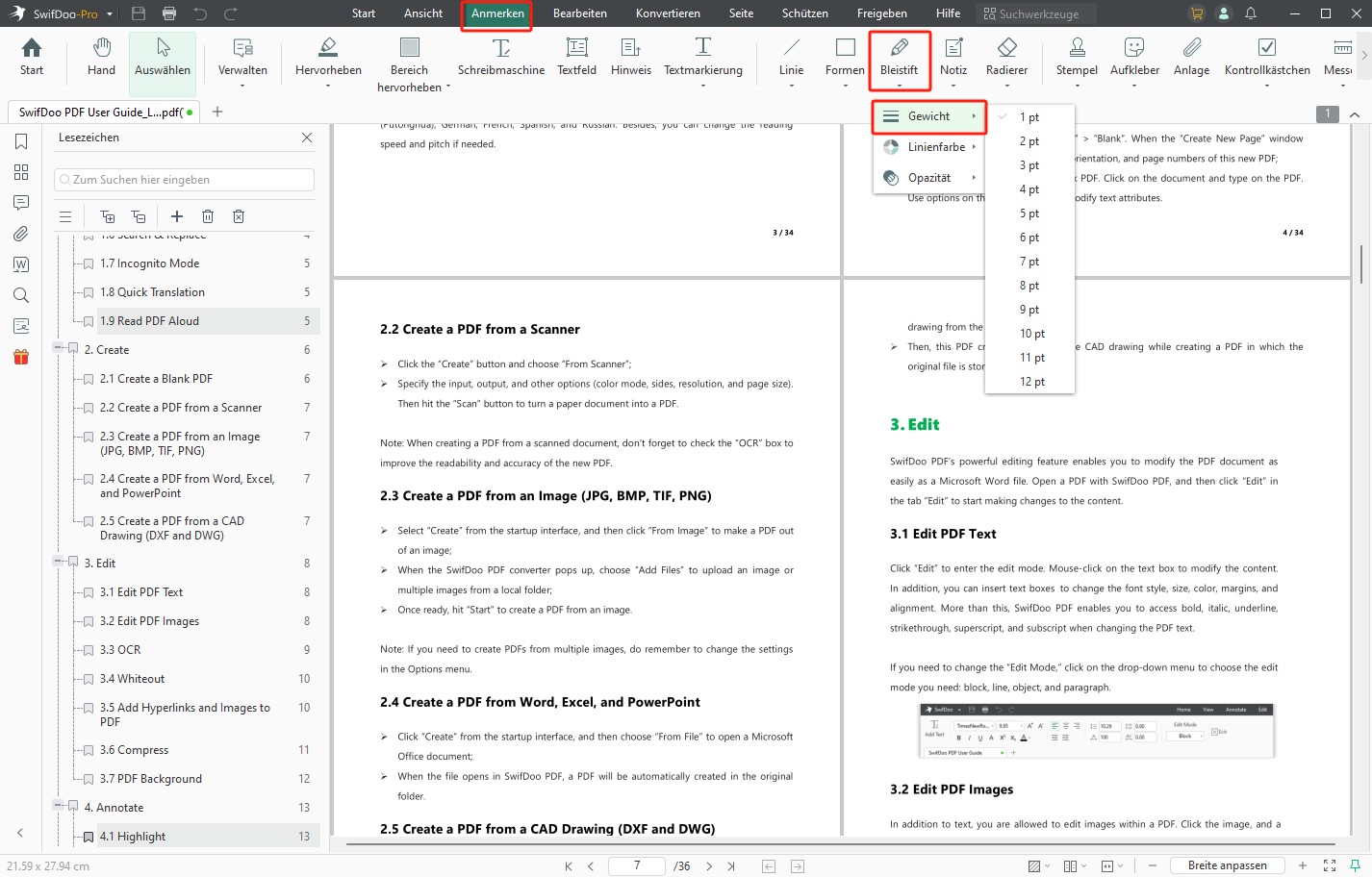Screen dimensions: 1372x877
Task: Open the comments panel in sidebar
Action: coord(21,203)
